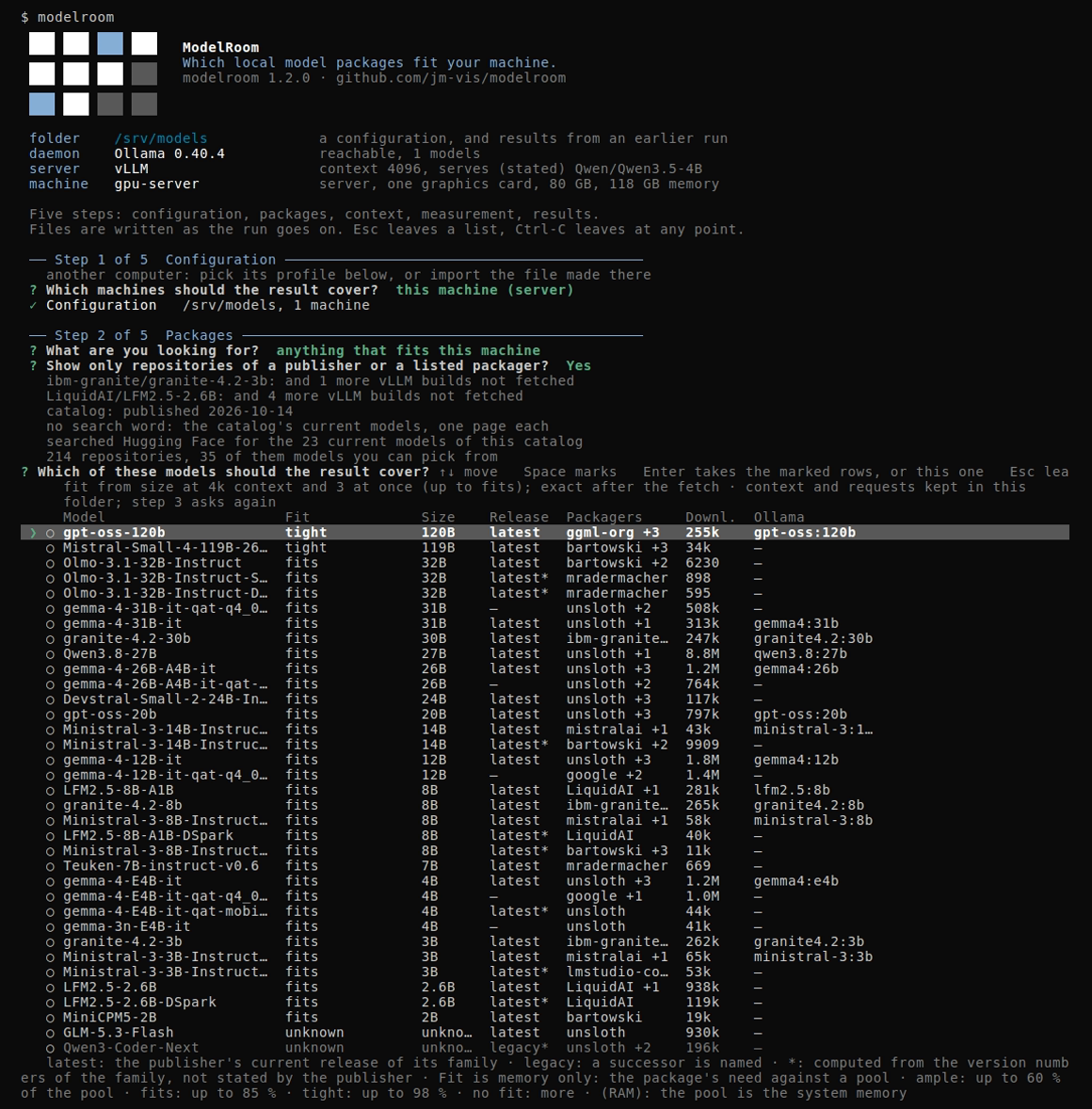Image resolution: width=1092 pixels, height=1109 pixels.
Task: Click the Release column header
Action: tap(519, 517)
